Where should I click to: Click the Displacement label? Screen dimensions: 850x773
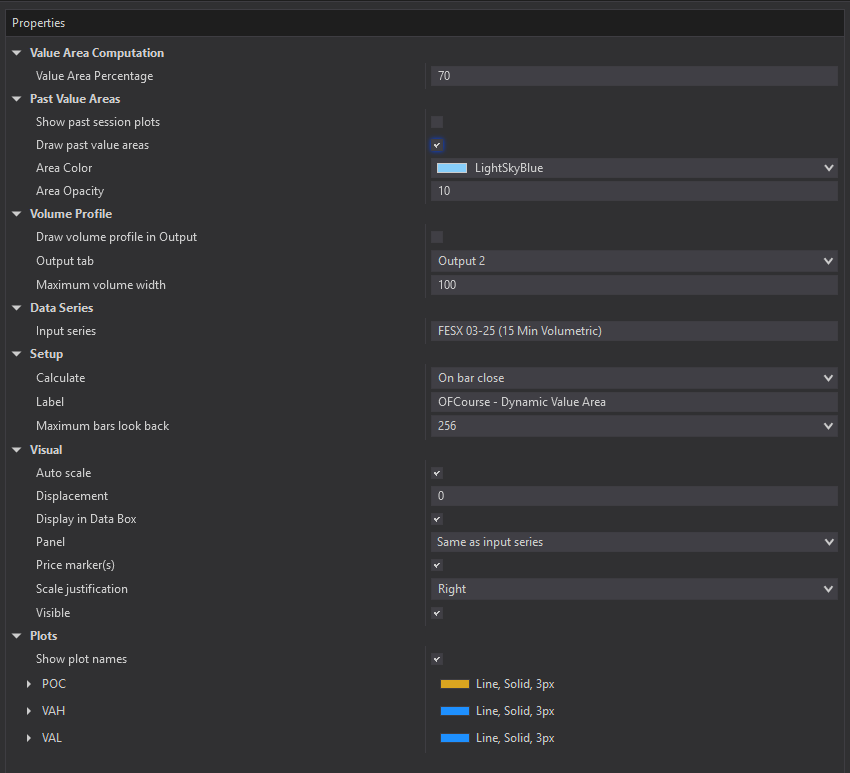pos(72,496)
